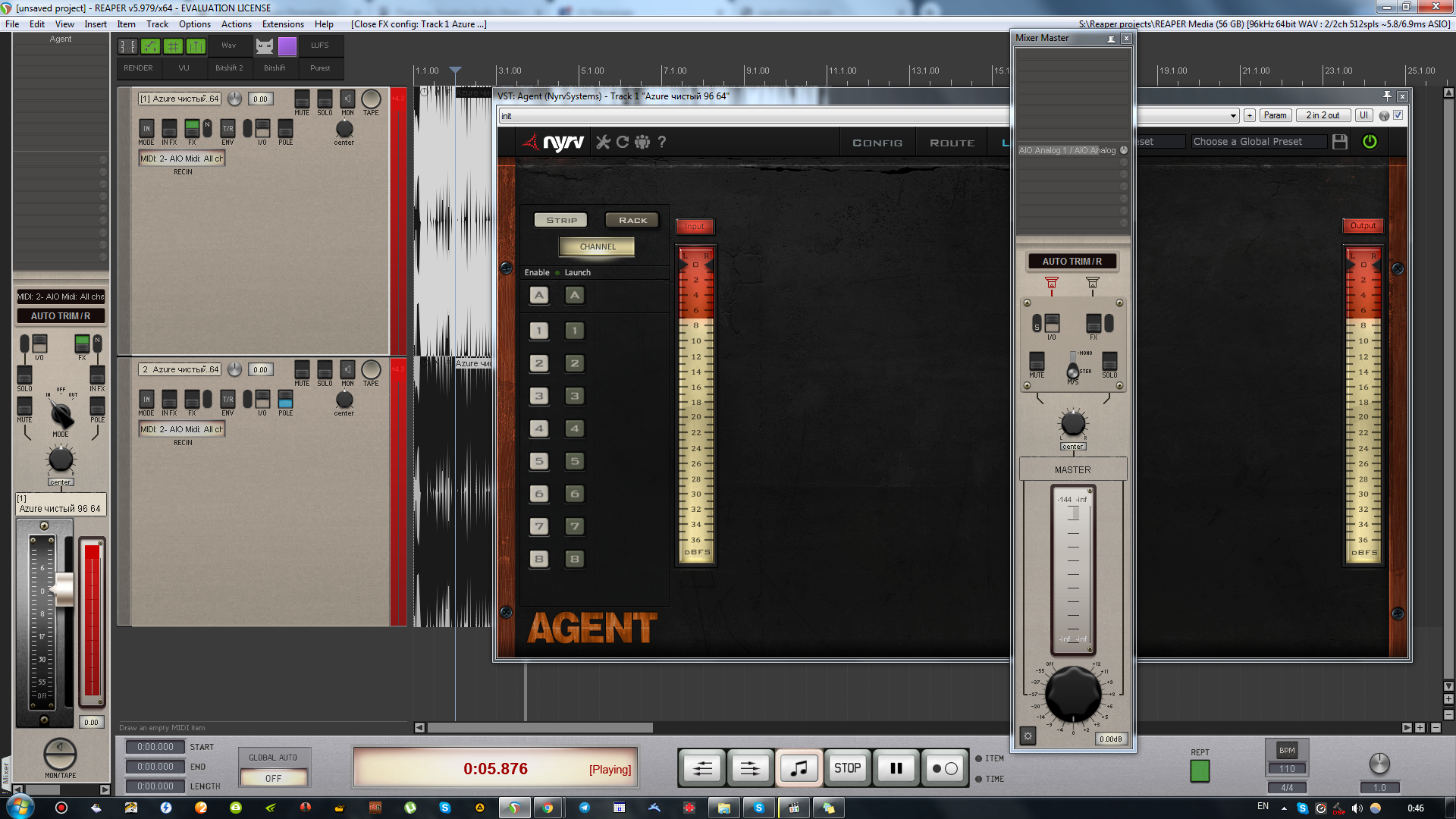Screen dimensions: 1456x819
Task: Click the MON/TAPE round button at bottom left
Action: point(60,754)
